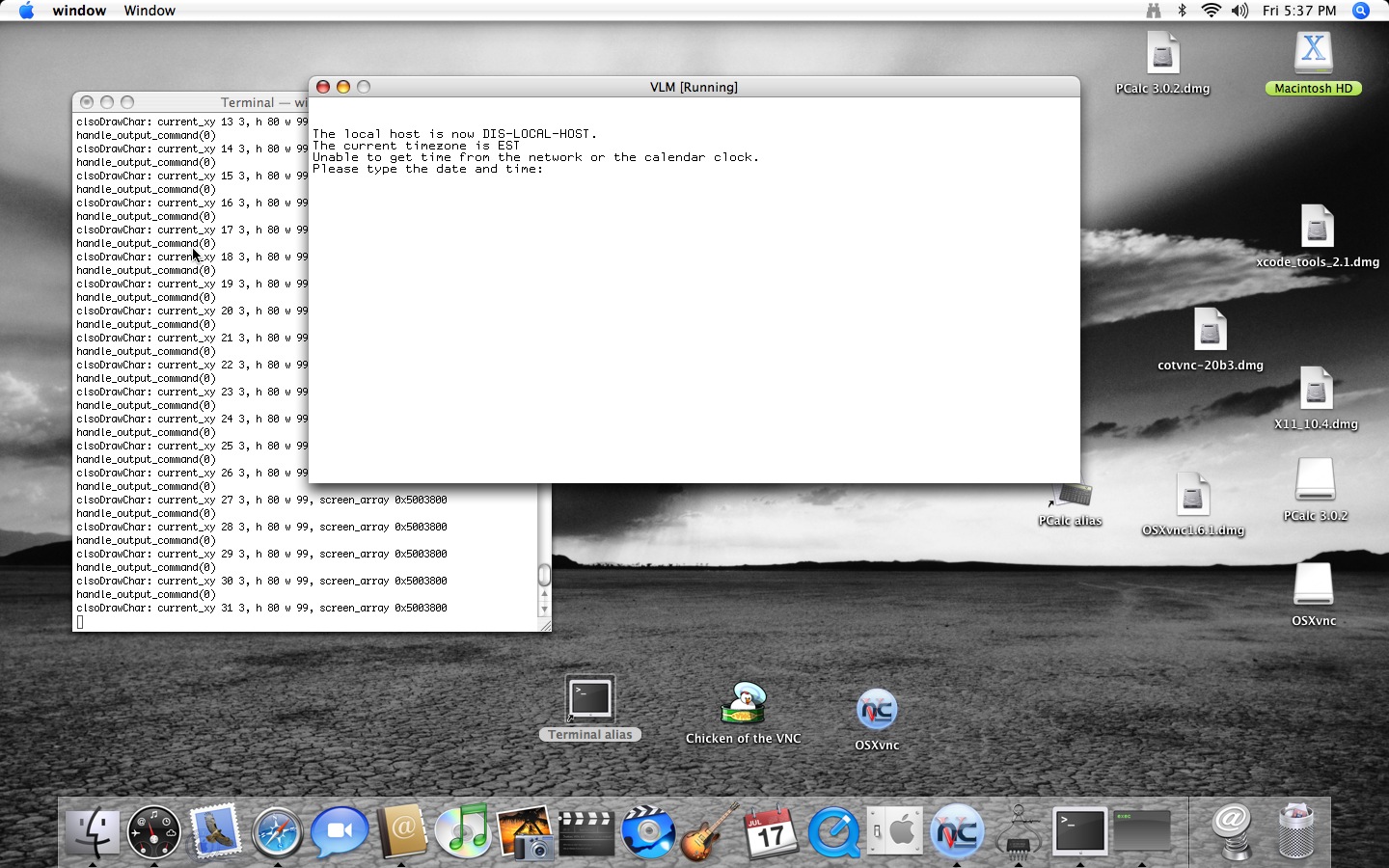Click the menu bar clock
Screen dimensions: 1389x868
(1299, 11)
